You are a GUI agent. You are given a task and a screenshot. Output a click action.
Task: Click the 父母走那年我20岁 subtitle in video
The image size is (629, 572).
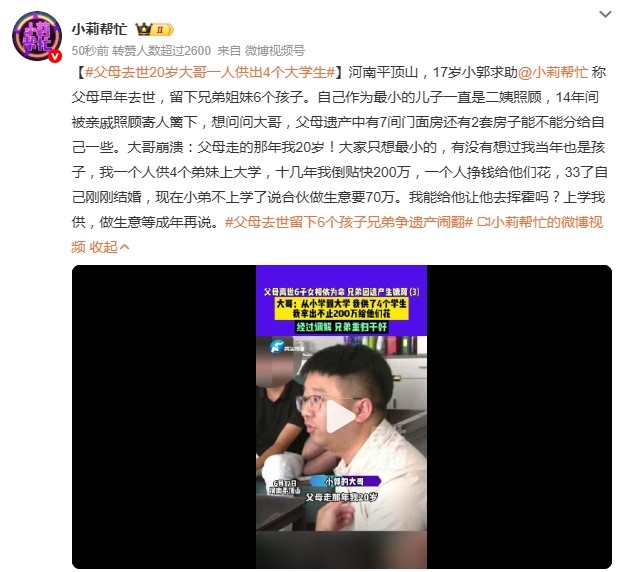pyautogui.click(x=341, y=497)
